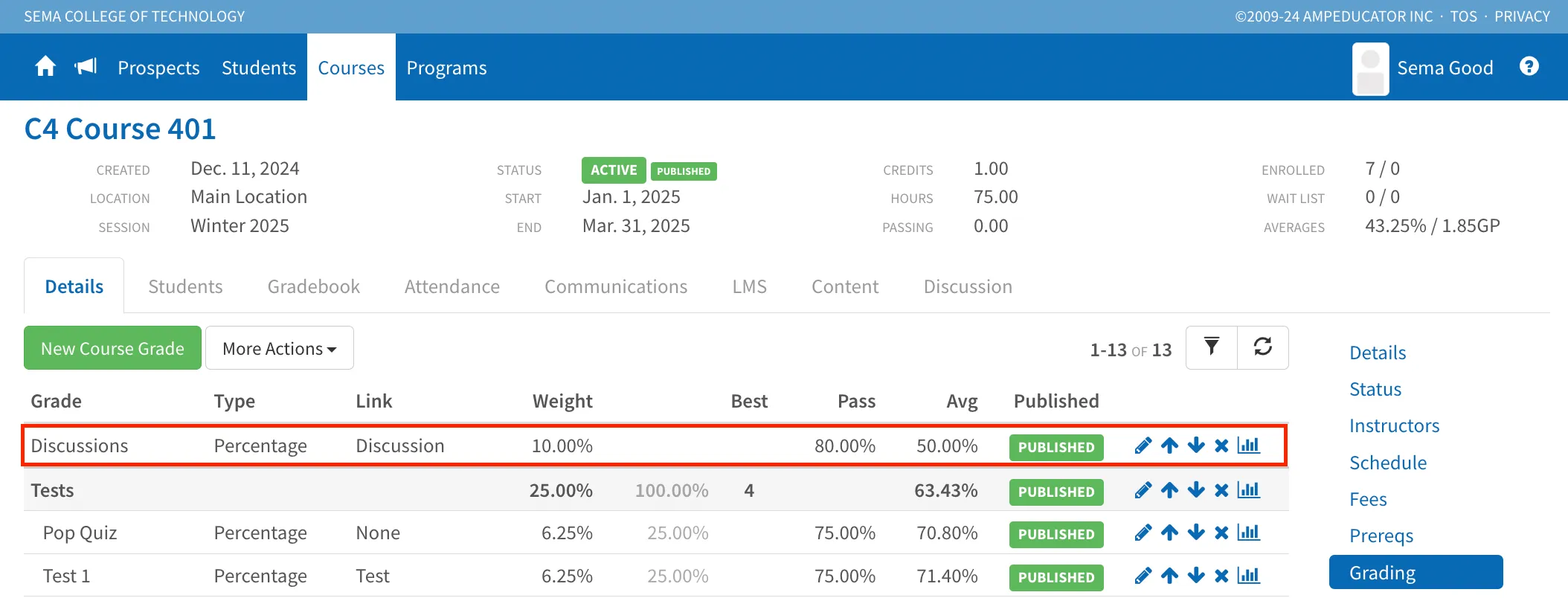Open the Schedule section link
This screenshot has height=598, width=1568.
click(1388, 463)
